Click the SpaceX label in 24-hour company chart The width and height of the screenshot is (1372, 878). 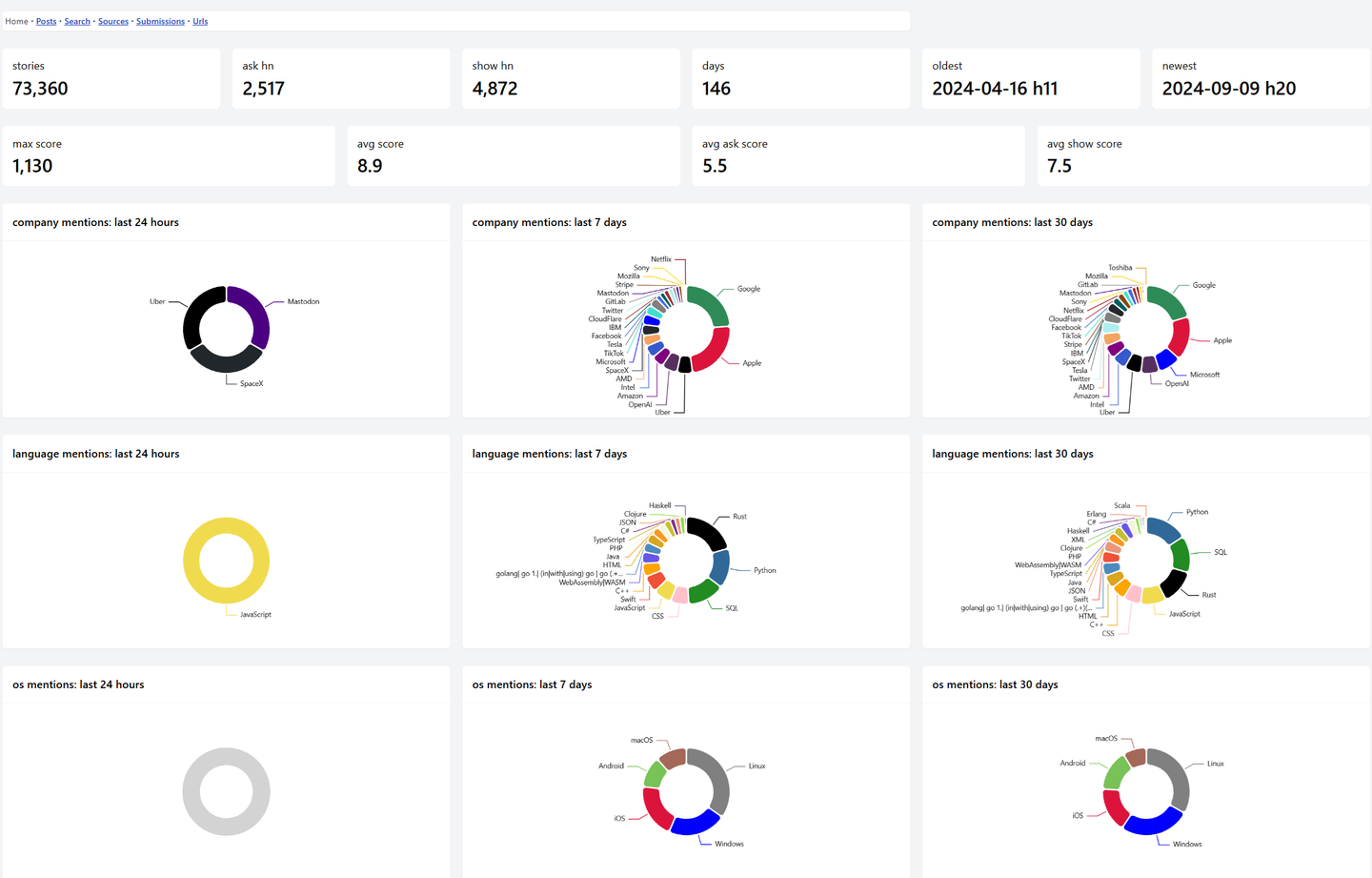[x=252, y=383]
